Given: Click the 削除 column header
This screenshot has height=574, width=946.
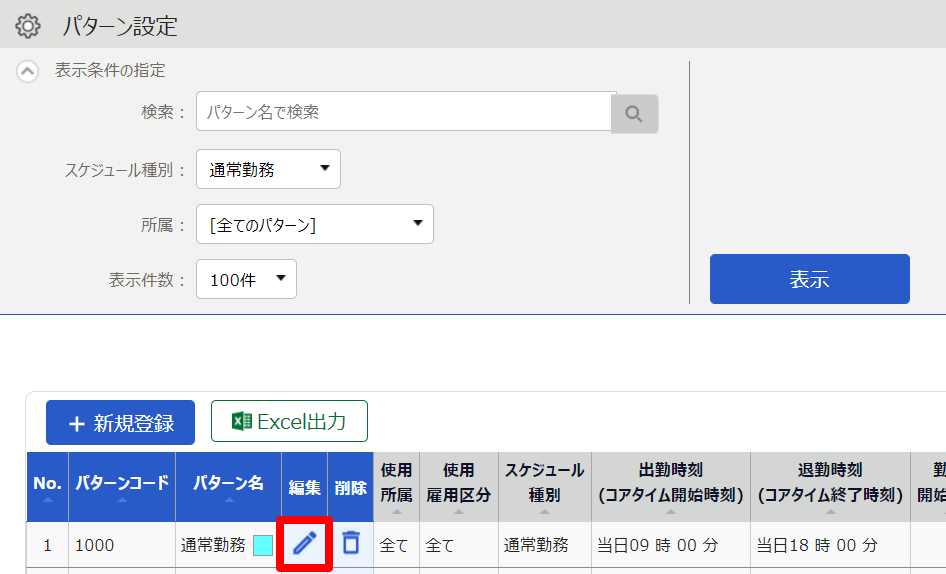Looking at the screenshot, I should coord(351,486).
